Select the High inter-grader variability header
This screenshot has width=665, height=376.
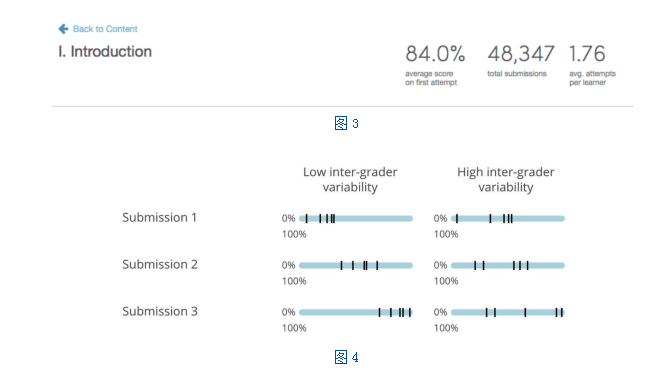[x=506, y=179]
